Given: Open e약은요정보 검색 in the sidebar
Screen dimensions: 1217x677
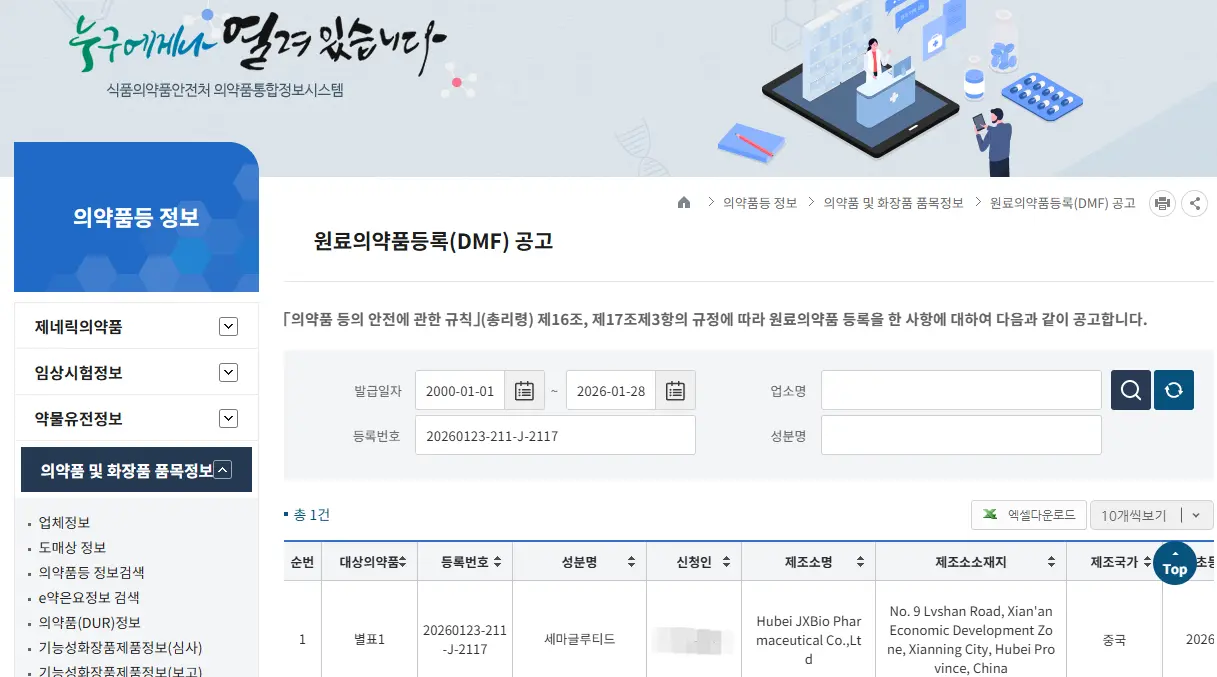Looking at the screenshot, I should 89,598.
